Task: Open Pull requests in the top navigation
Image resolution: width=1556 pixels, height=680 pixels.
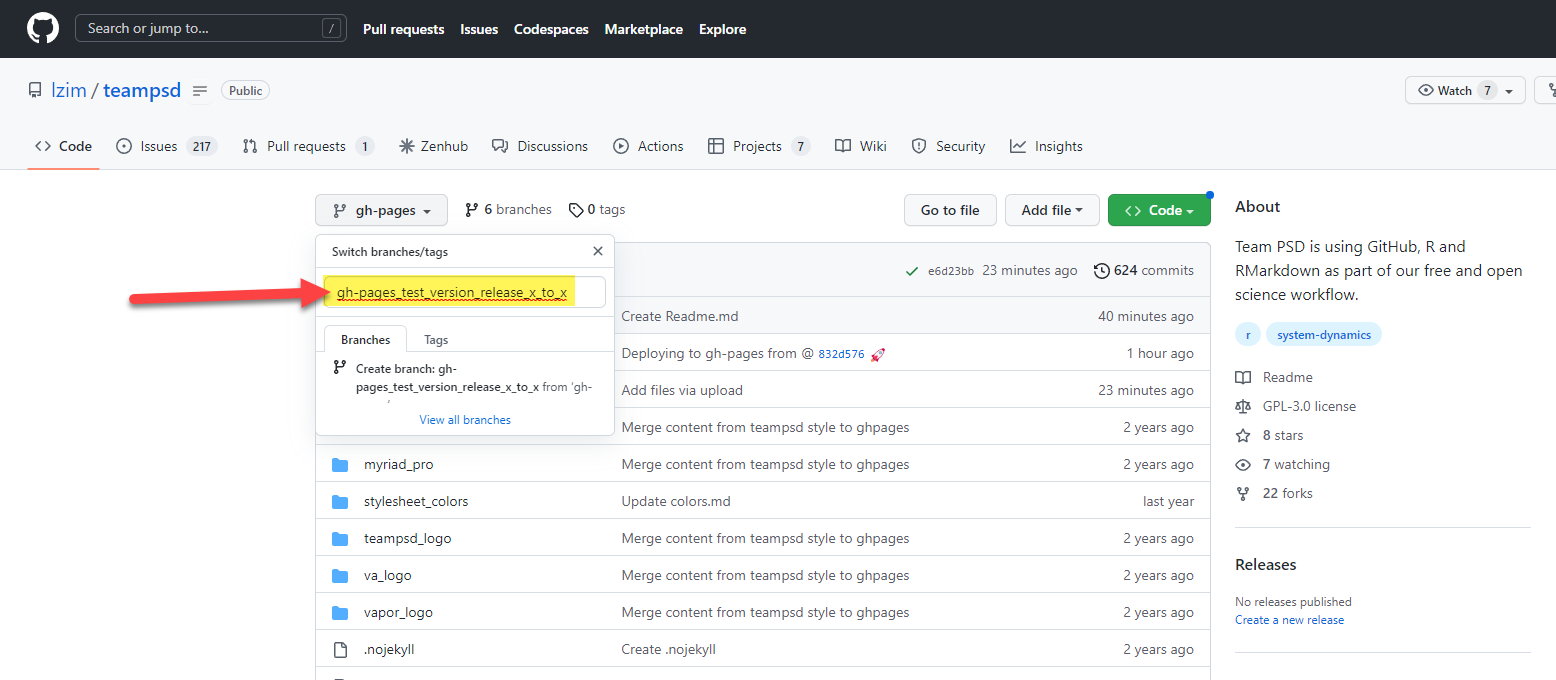Action: 404,29
